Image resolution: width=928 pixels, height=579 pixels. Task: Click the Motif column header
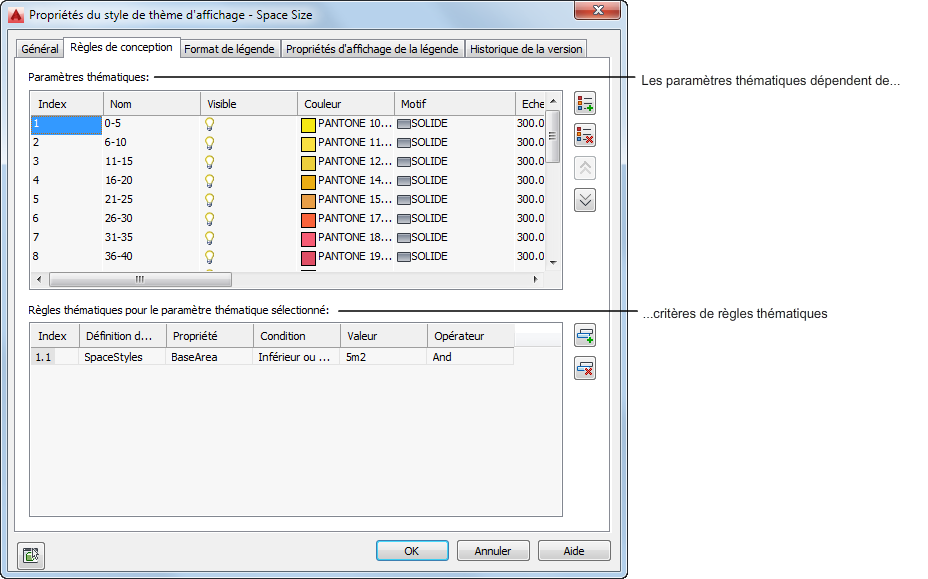(x=455, y=104)
